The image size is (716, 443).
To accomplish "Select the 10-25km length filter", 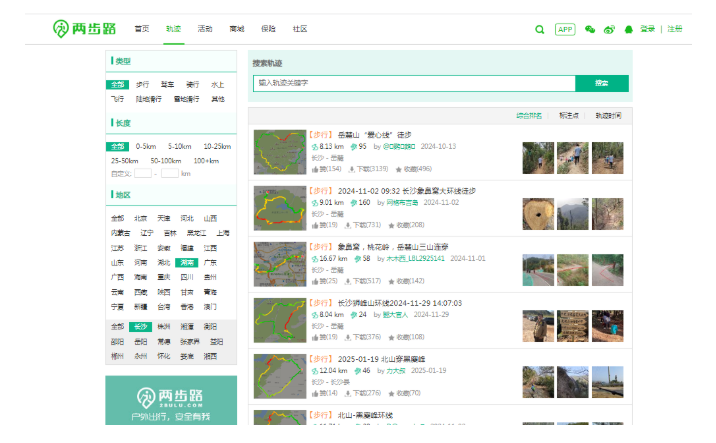I will [x=217, y=147].
